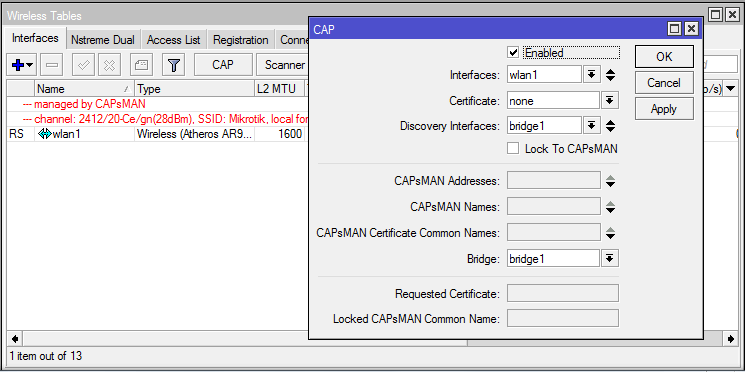Viewport: 745px width, 372px height.
Task: Switch to the Interfaces tab
Action: [x=35, y=38]
